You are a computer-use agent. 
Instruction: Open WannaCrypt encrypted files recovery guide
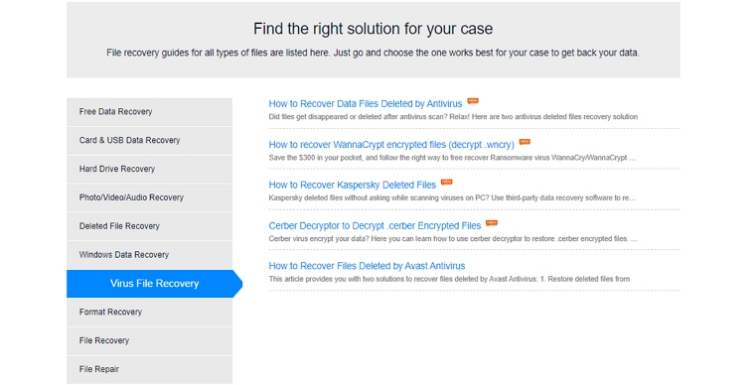391,144
